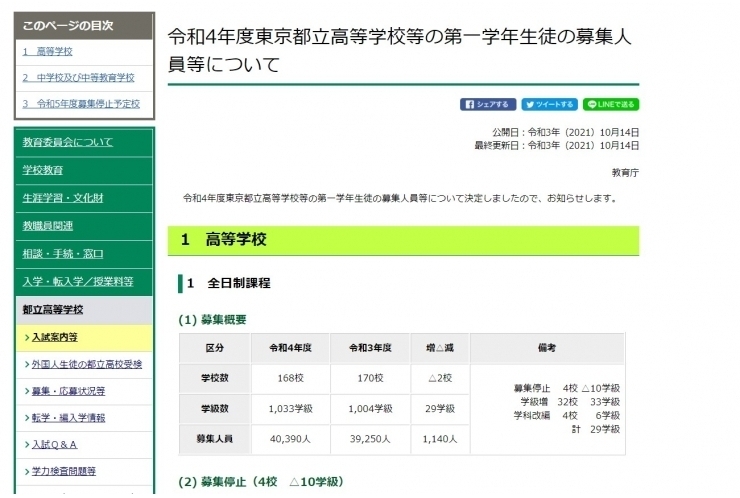
Task: Click green section heading 1 高等学校
Action: (x=404, y=240)
